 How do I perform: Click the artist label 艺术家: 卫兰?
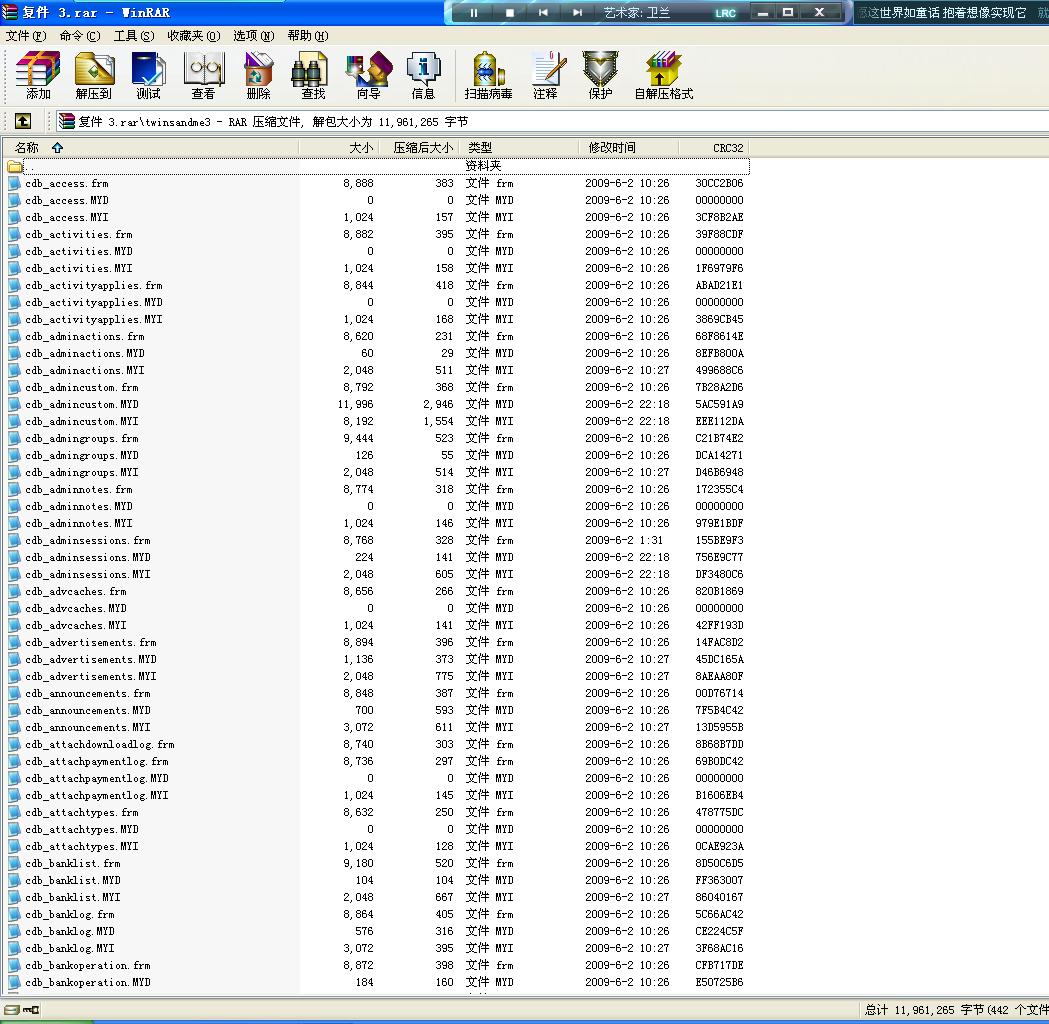[636, 13]
